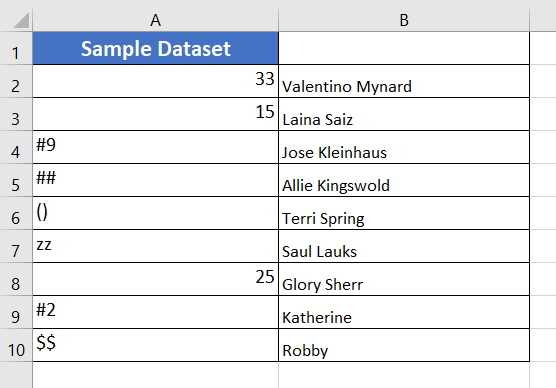Select cell containing parentheses ()

(x=155, y=213)
